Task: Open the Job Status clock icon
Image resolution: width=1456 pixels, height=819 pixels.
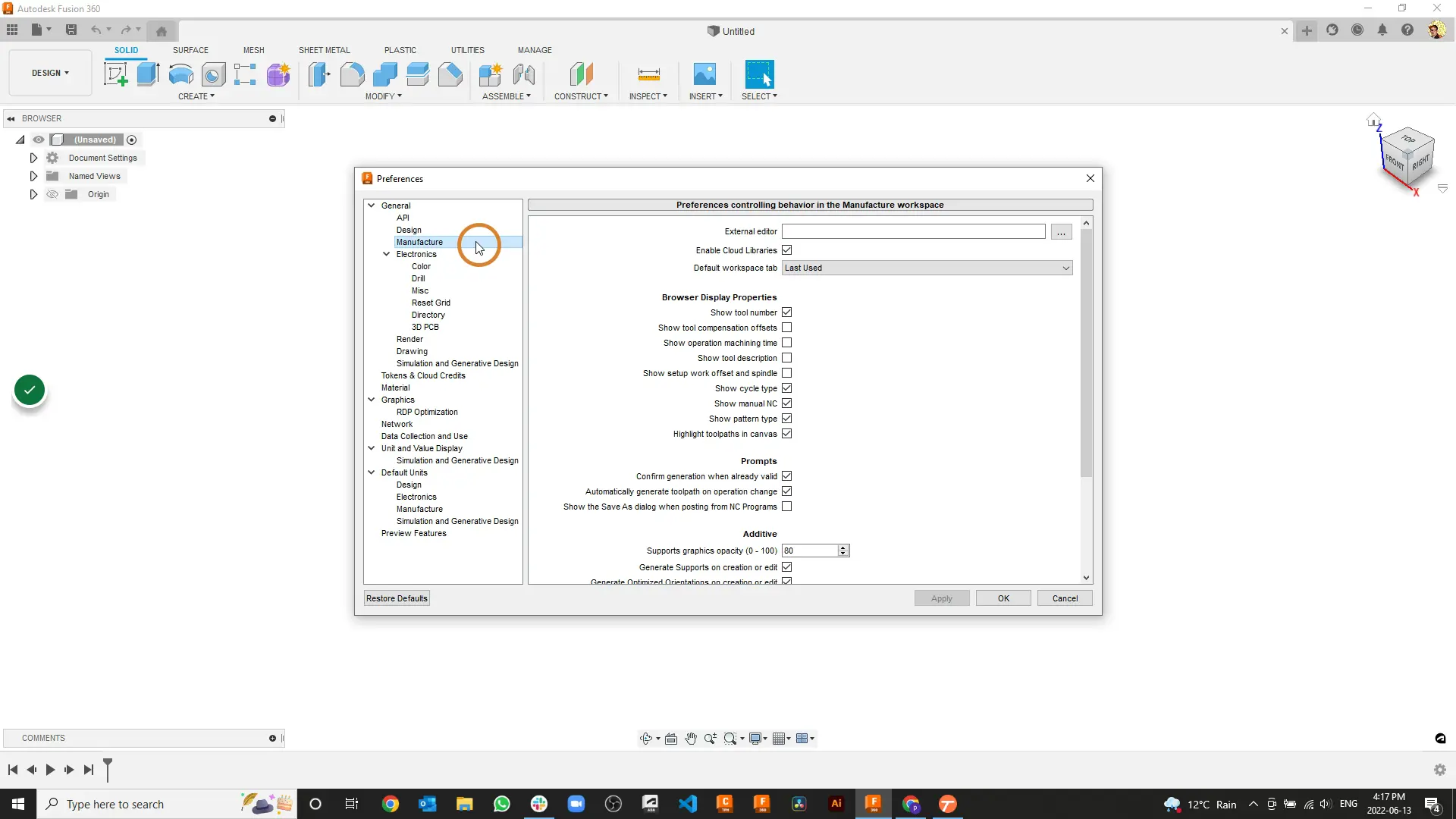Action: tap(1357, 30)
